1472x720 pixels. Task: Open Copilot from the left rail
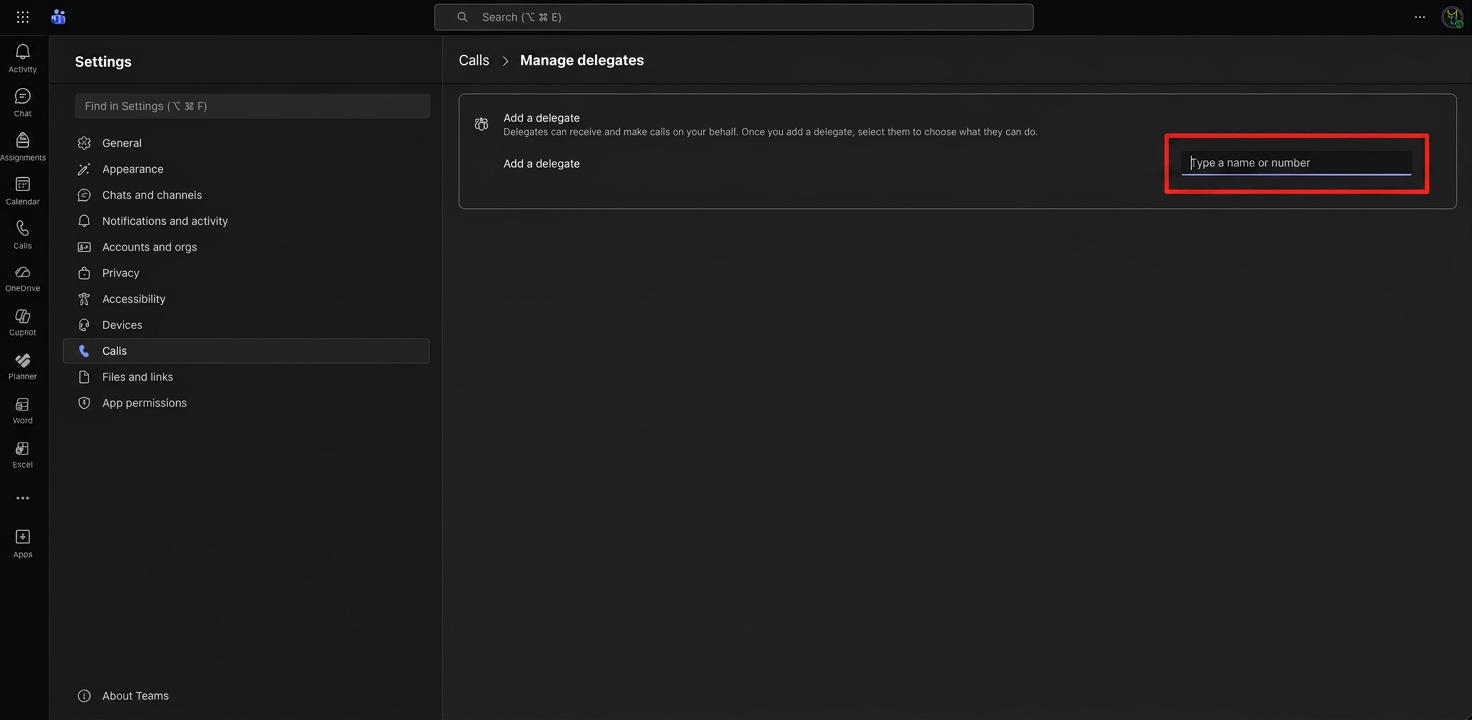coord(22,322)
